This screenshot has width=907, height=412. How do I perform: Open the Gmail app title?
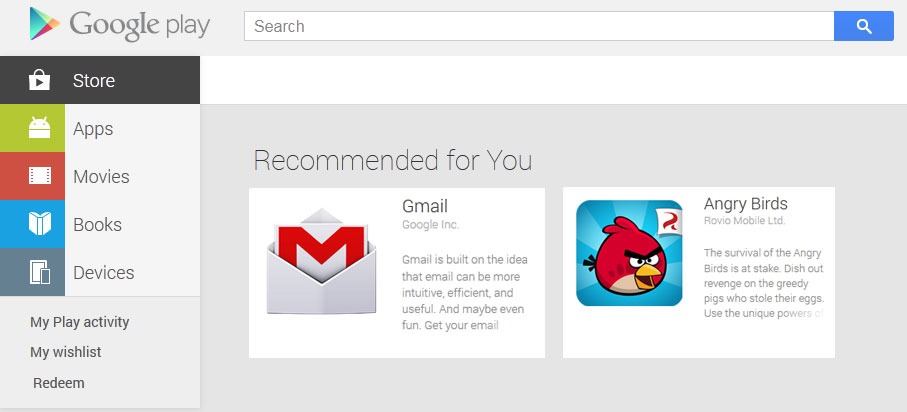pyautogui.click(x=425, y=206)
